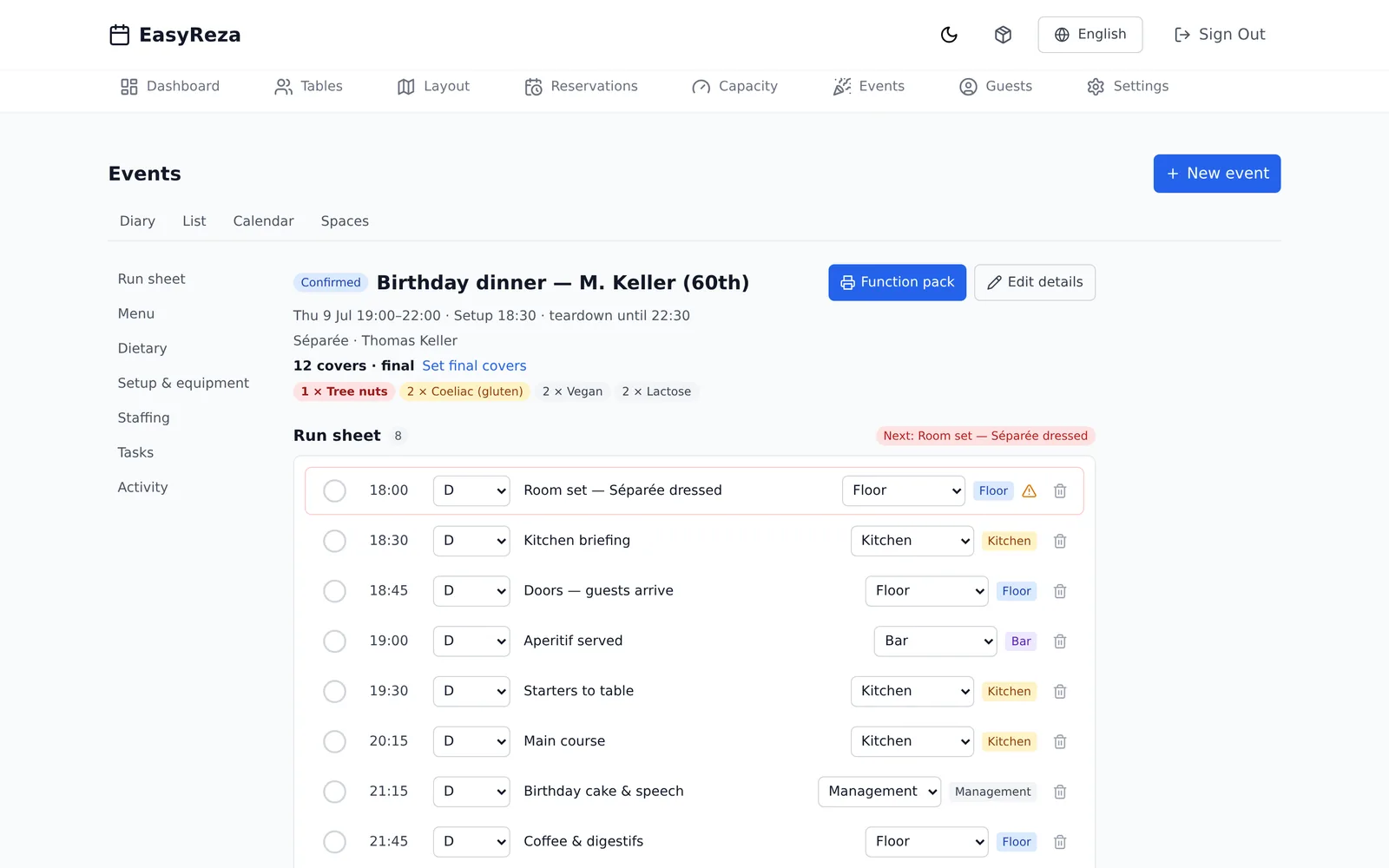Mark Main course as done

click(x=334, y=742)
